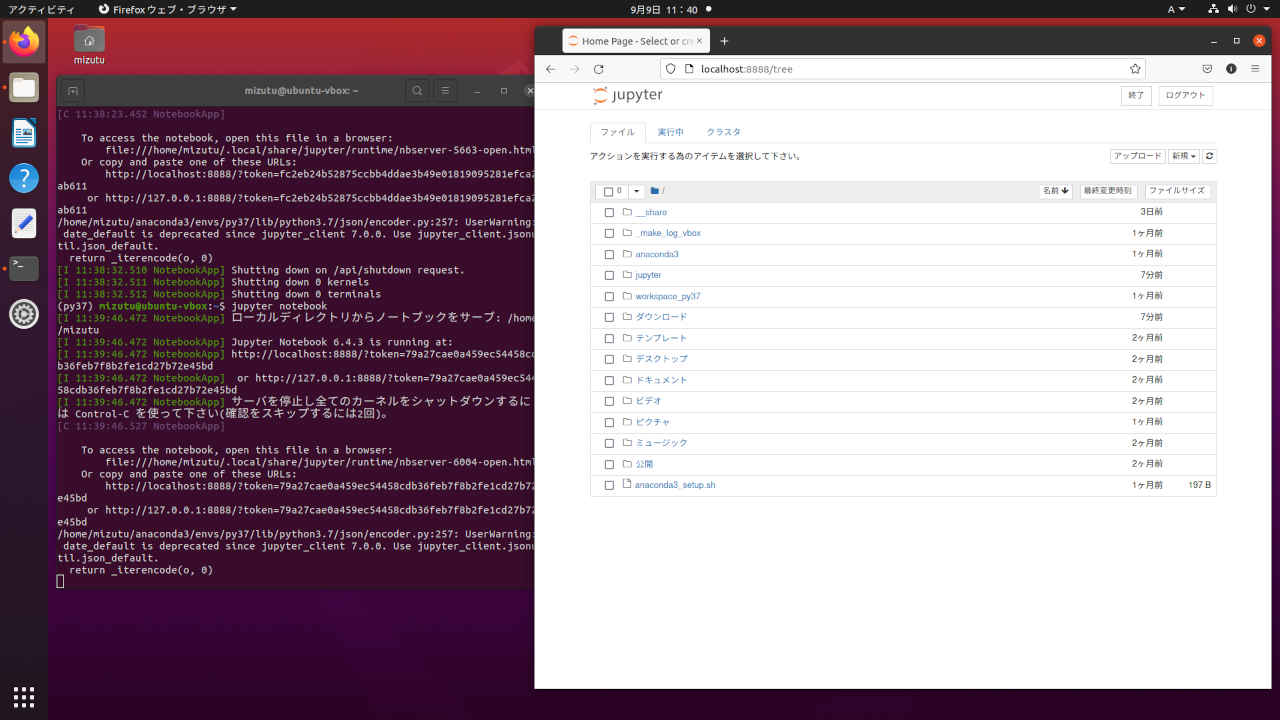Tick the checkbox next to anaconda3 folder
1280x720 pixels.
(609, 254)
